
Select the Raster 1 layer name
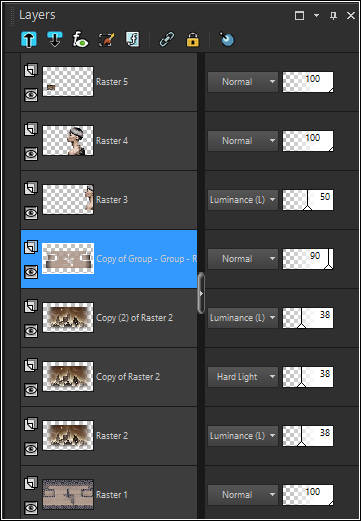[112, 495]
